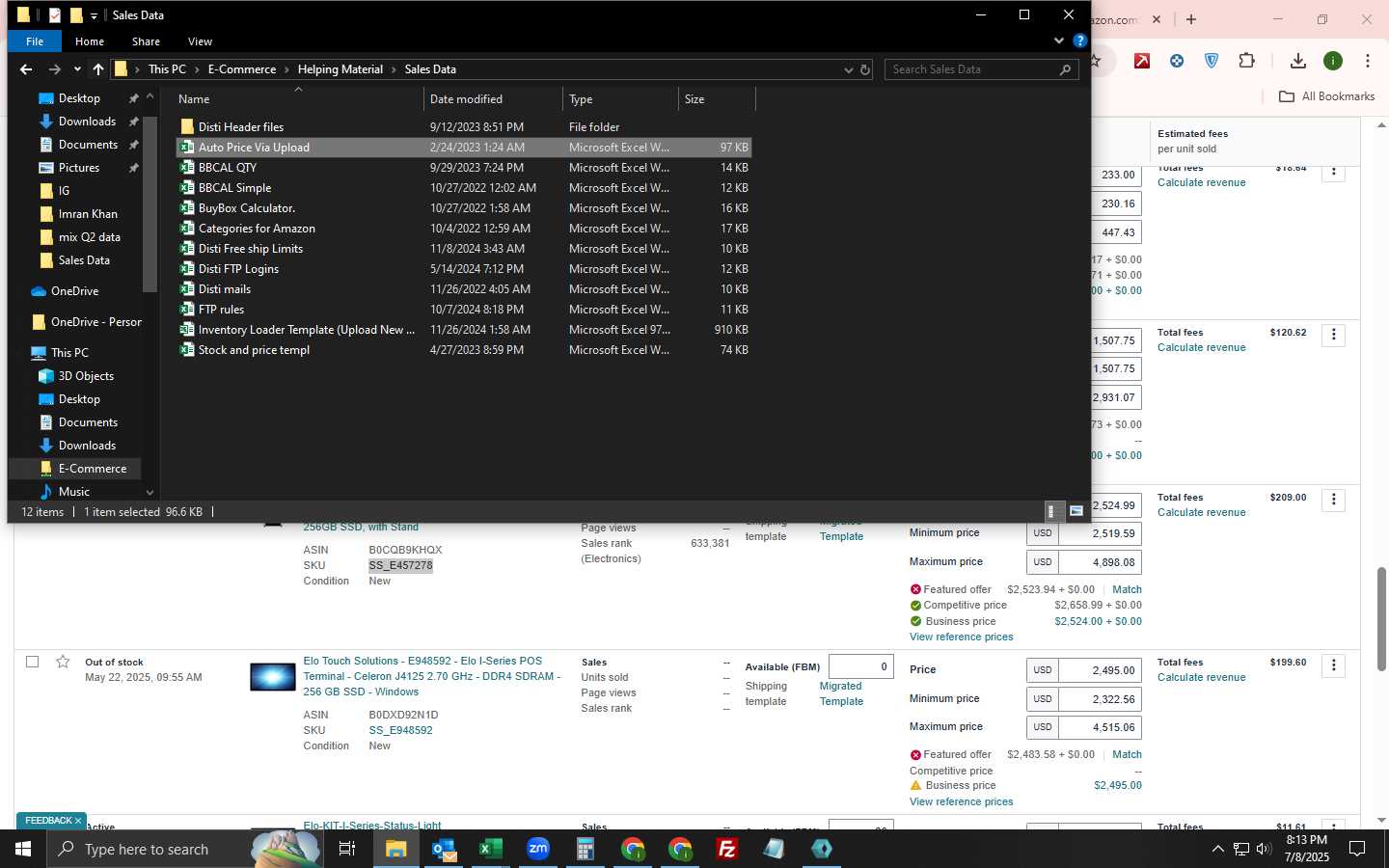Edit Available (FBM) quantity field showing 0

tap(861, 666)
